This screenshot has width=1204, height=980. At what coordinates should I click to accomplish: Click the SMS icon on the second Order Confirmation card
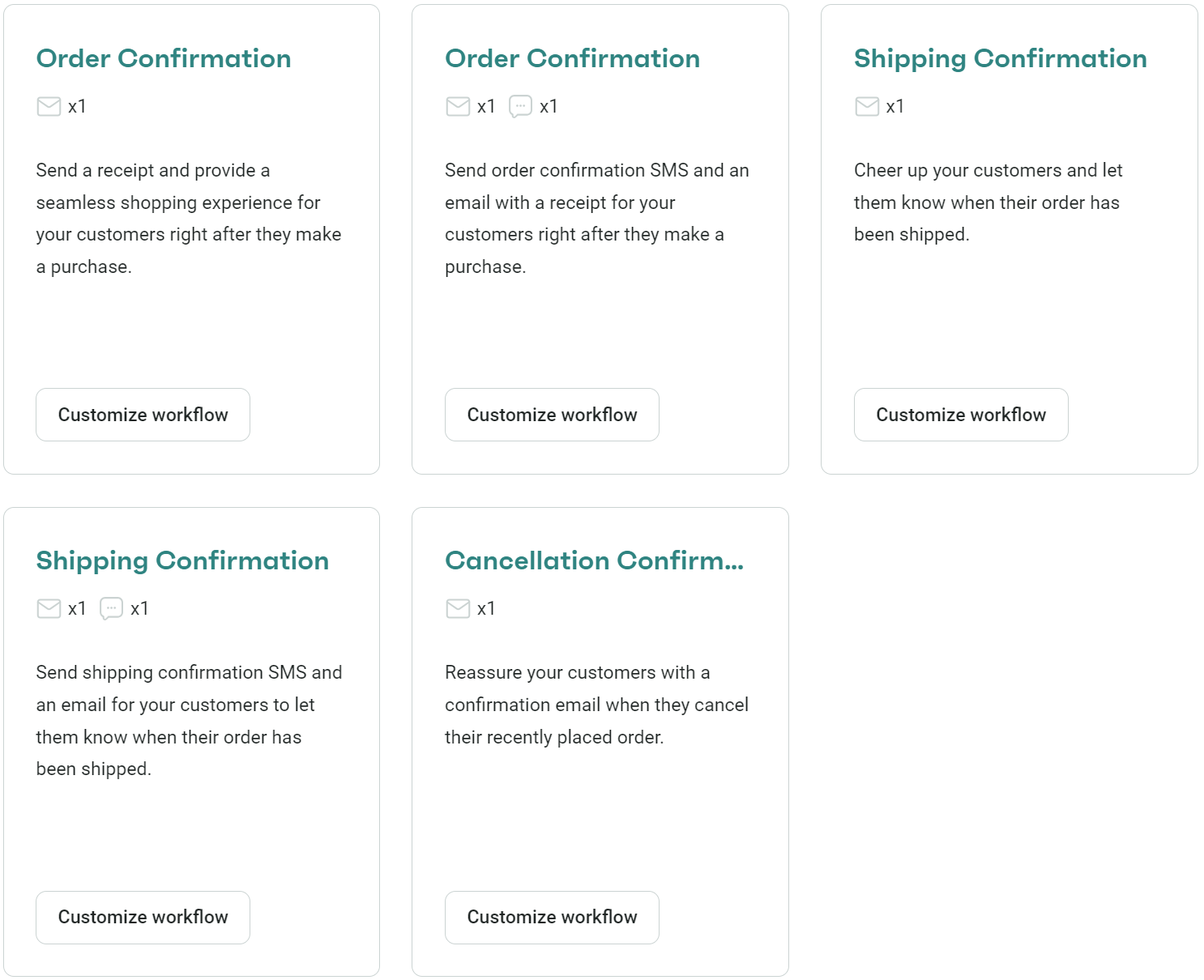(x=519, y=106)
